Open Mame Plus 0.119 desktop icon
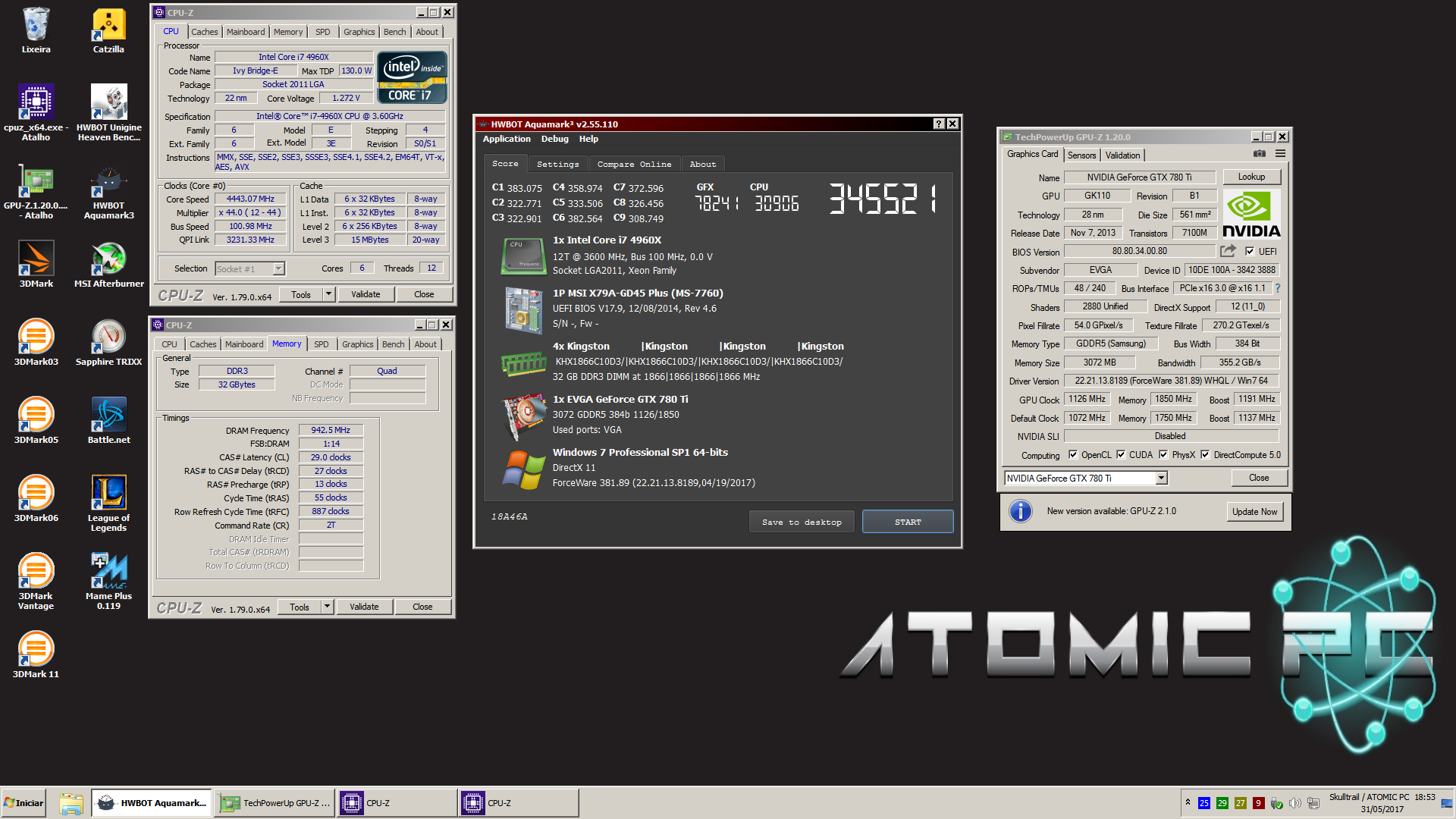The width and height of the screenshot is (1456, 819). coord(108,581)
